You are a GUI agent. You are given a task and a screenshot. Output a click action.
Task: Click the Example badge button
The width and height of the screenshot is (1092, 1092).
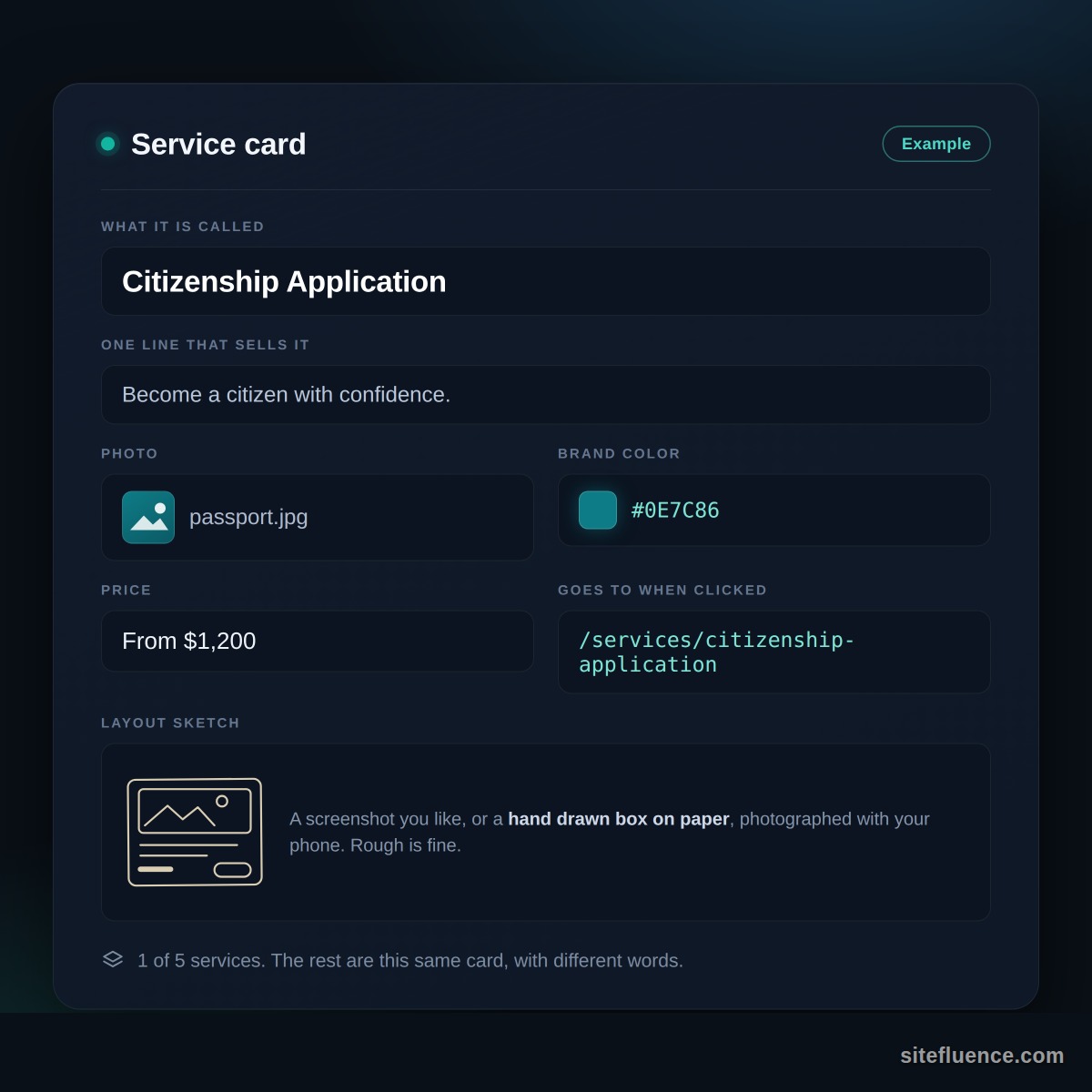click(936, 144)
